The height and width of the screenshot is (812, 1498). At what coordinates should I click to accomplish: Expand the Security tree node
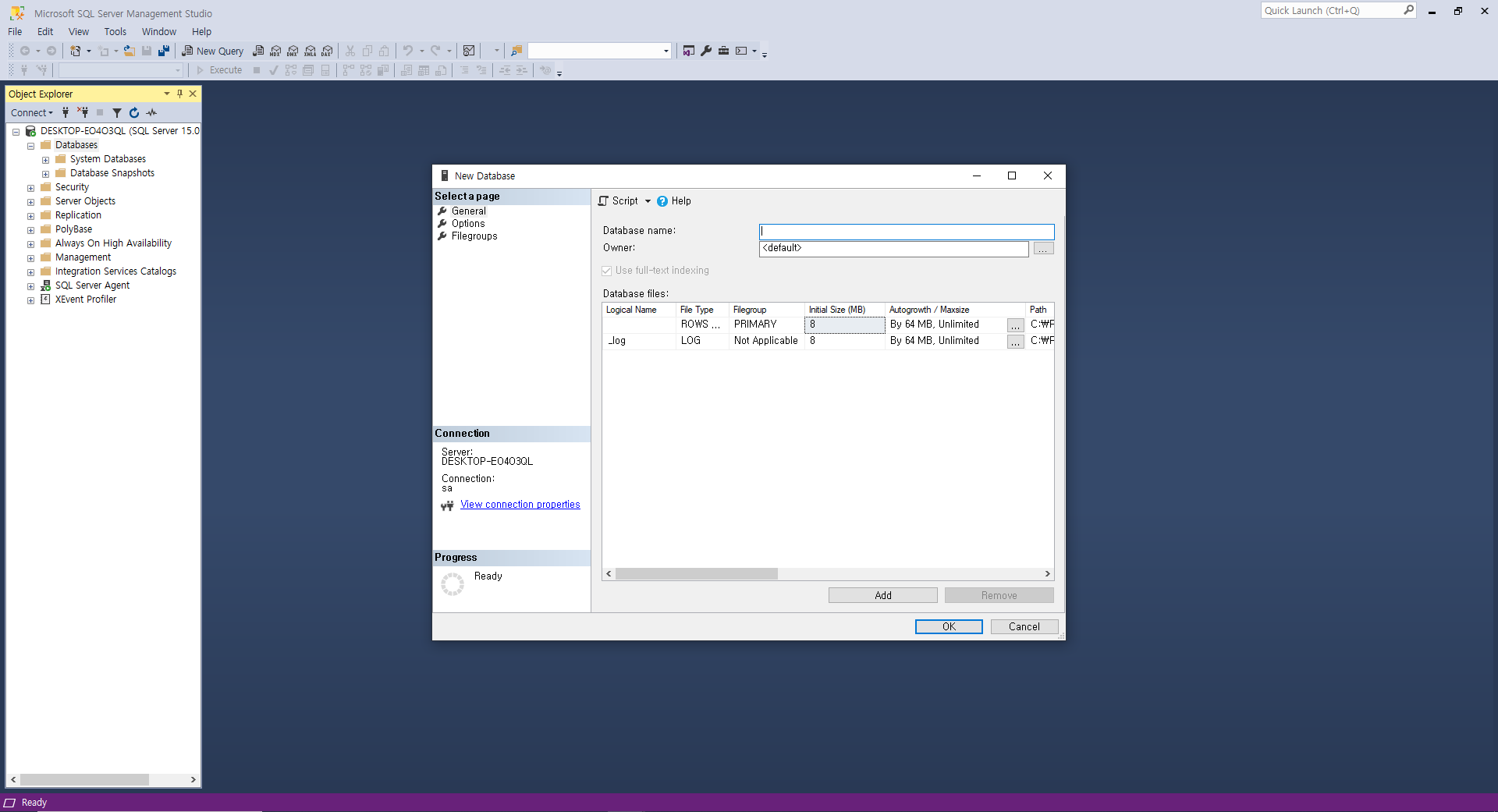coord(30,188)
